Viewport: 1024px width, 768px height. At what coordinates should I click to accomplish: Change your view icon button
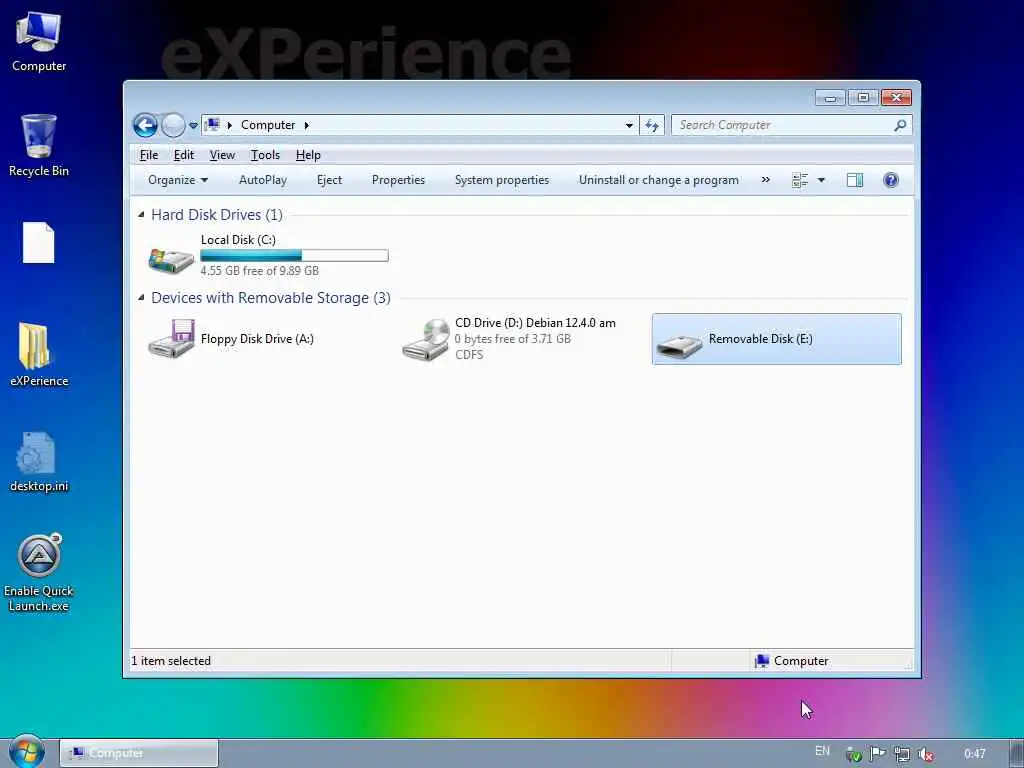click(x=799, y=180)
